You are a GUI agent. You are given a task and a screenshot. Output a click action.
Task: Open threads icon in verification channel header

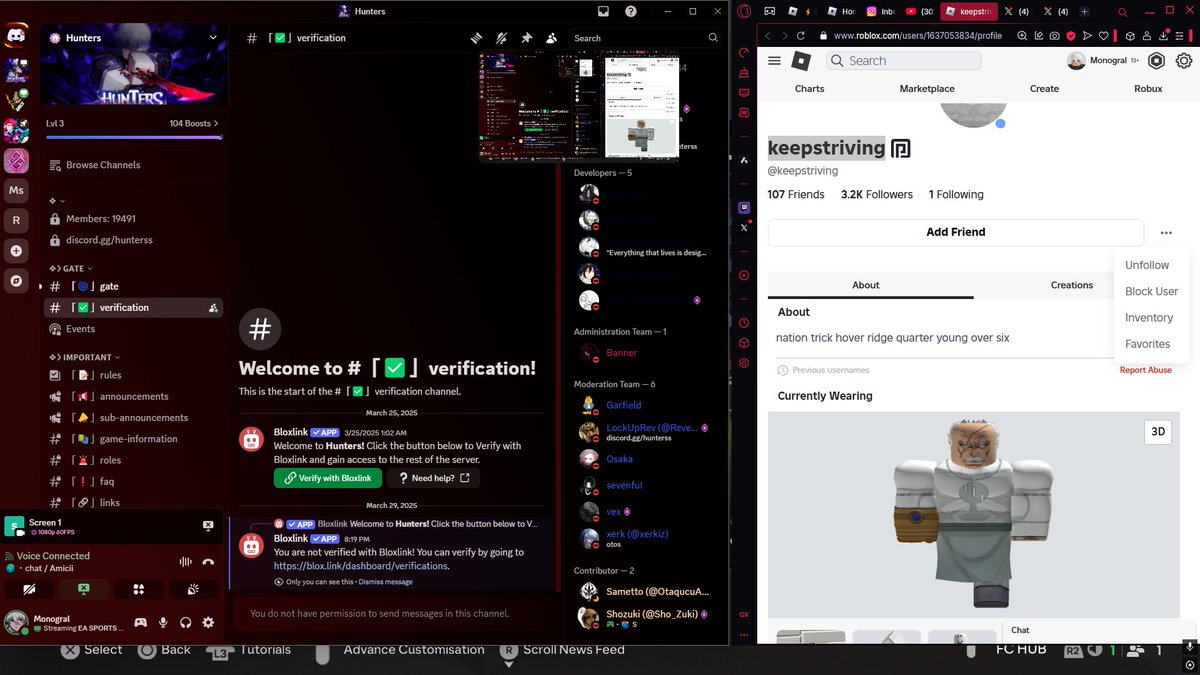477,38
